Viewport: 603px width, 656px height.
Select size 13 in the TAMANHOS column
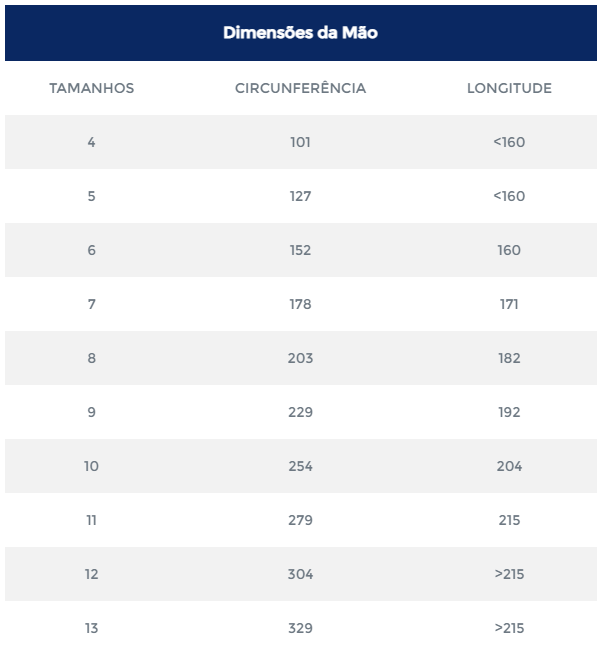click(x=91, y=628)
